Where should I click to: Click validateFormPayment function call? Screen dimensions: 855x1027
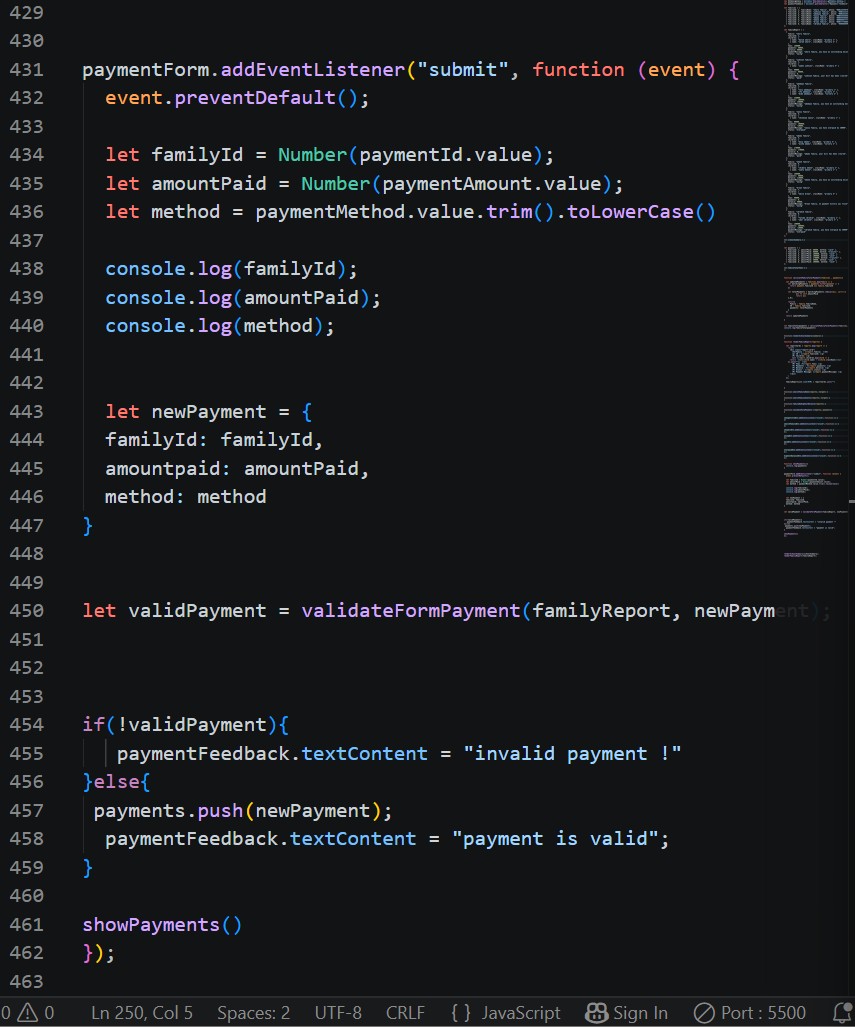point(410,610)
